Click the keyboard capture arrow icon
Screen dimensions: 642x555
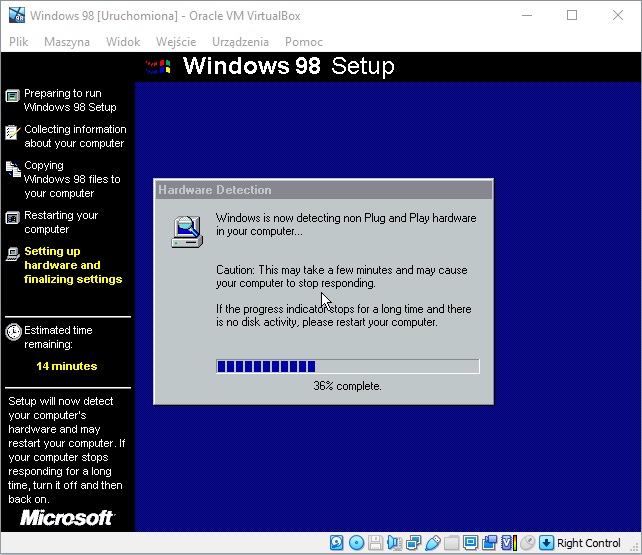point(546,543)
